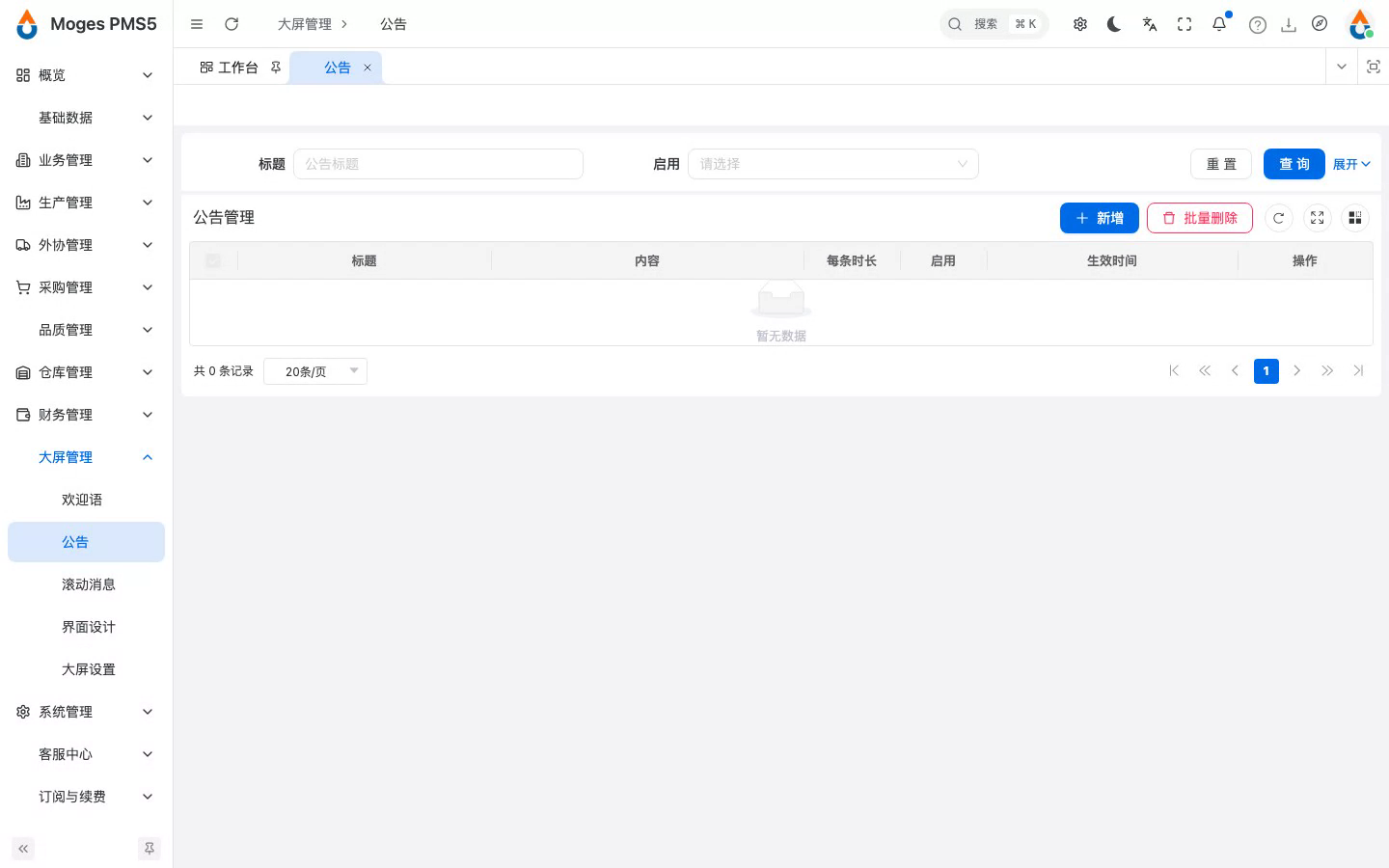Collapse the 大屏管理 sidebar menu

click(86, 457)
